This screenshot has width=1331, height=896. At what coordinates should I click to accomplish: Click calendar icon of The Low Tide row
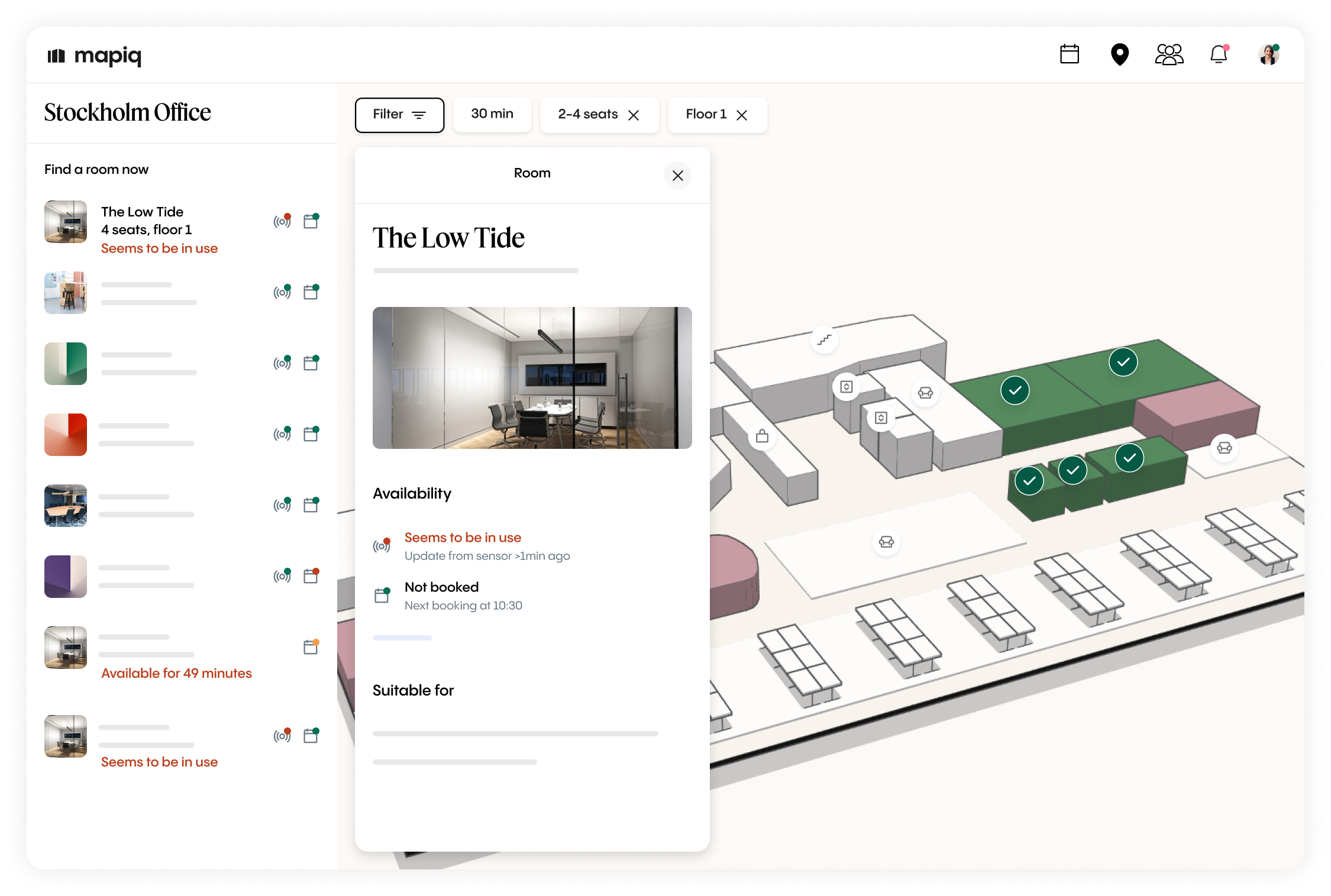coord(311,221)
